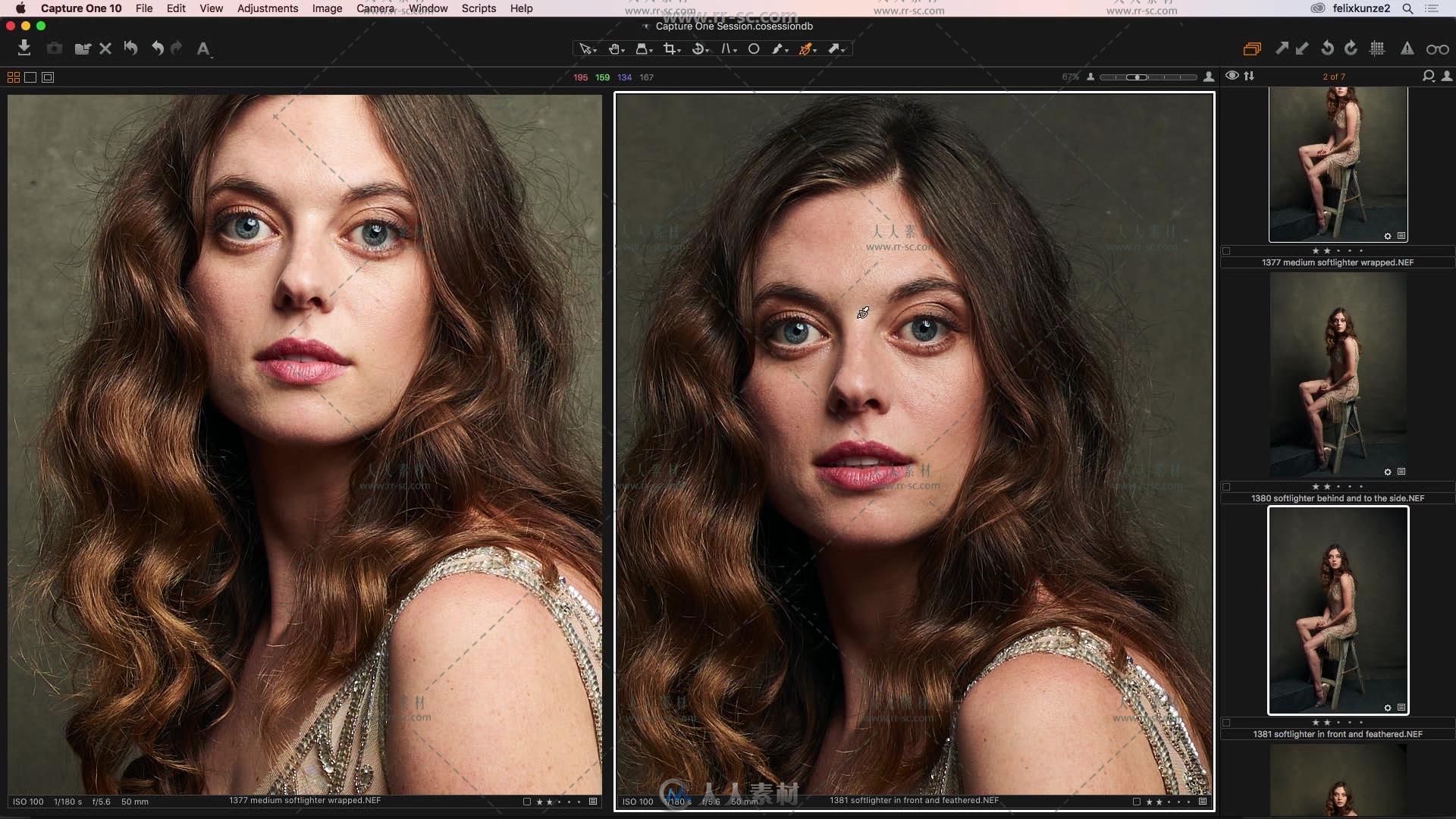
Task: Select the white balance picker tool
Action: coord(780,49)
